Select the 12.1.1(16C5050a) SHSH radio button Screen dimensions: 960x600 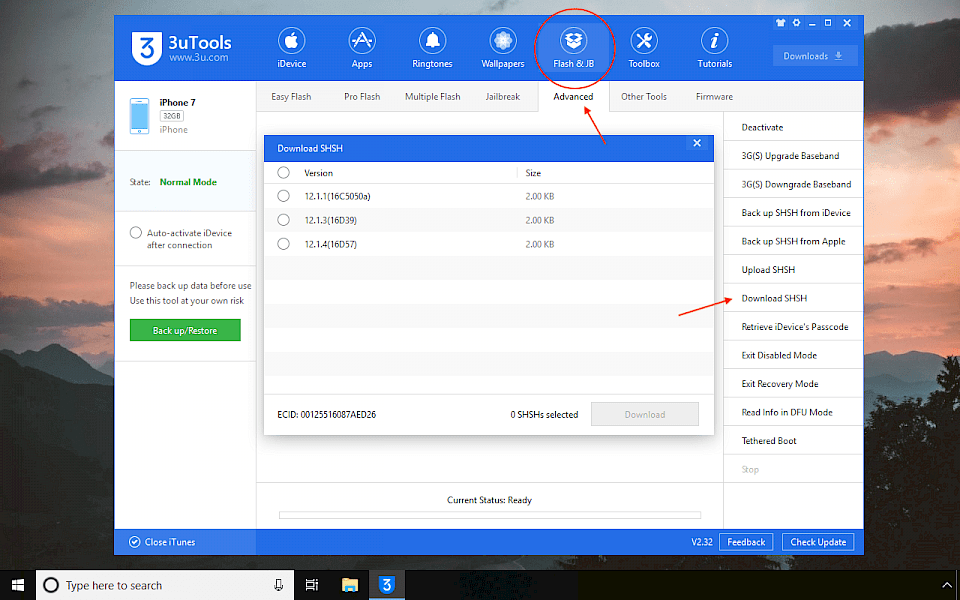tap(283, 196)
